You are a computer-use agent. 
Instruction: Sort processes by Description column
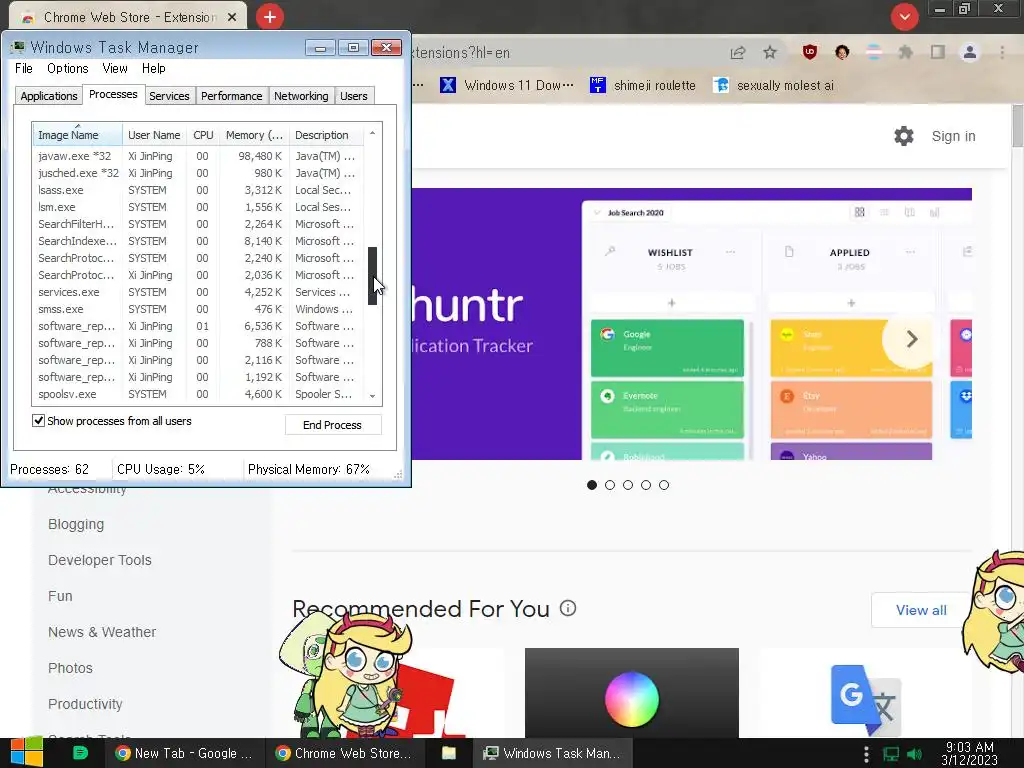tap(325, 135)
